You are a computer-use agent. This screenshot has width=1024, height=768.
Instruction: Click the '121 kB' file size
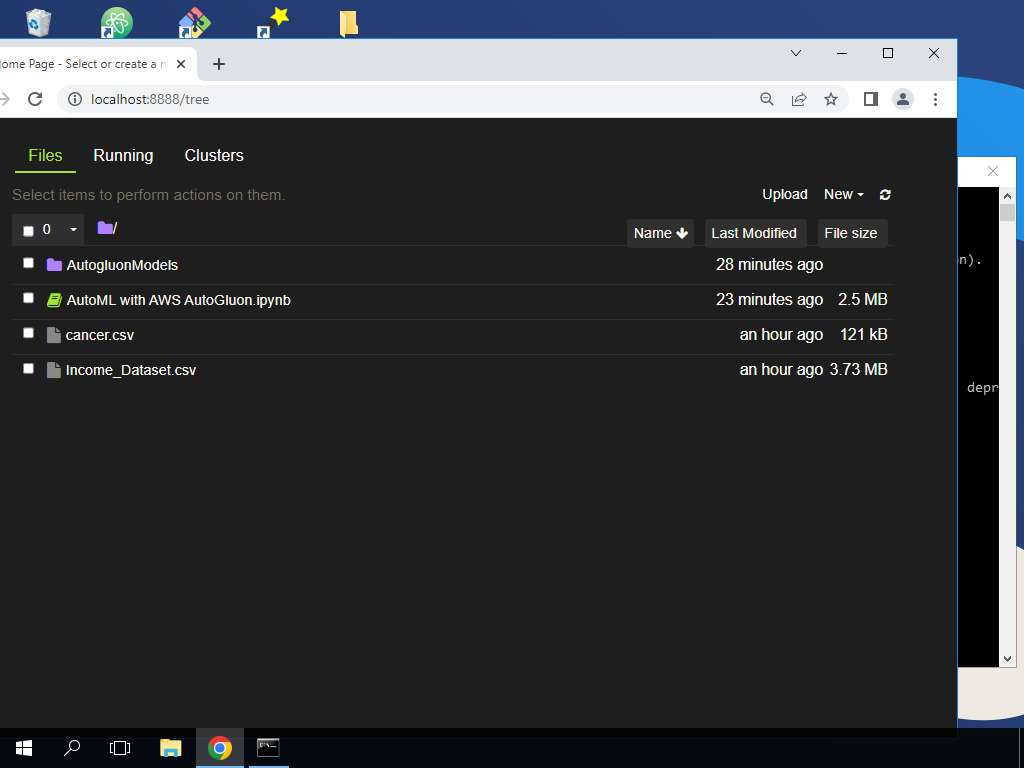point(863,334)
